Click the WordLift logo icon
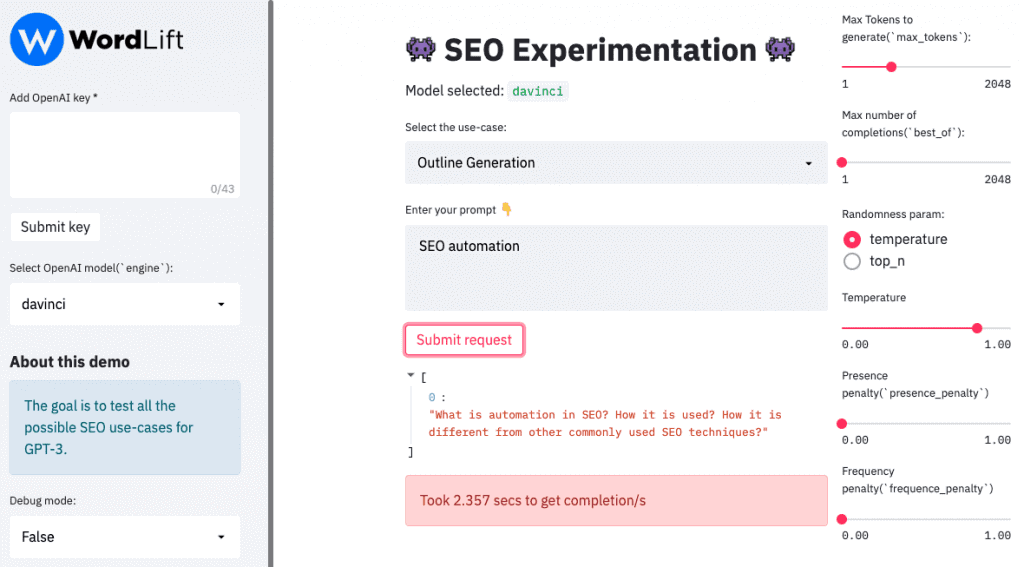 click(37, 39)
